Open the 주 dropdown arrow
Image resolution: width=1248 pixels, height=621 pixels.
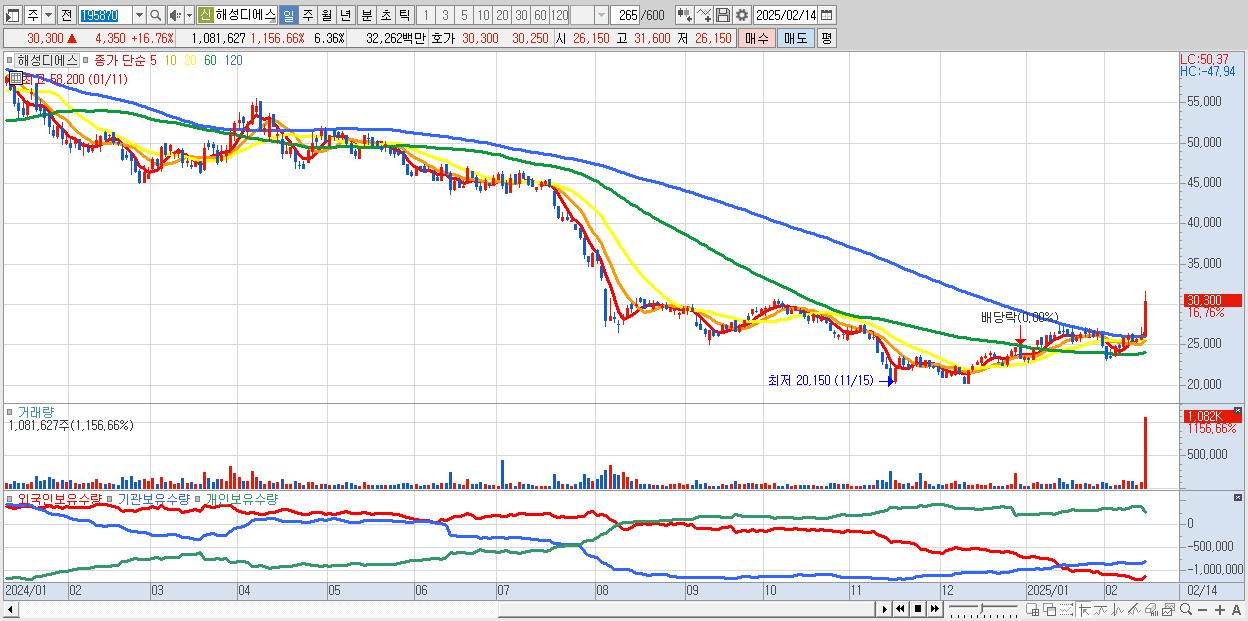point(48,15)
